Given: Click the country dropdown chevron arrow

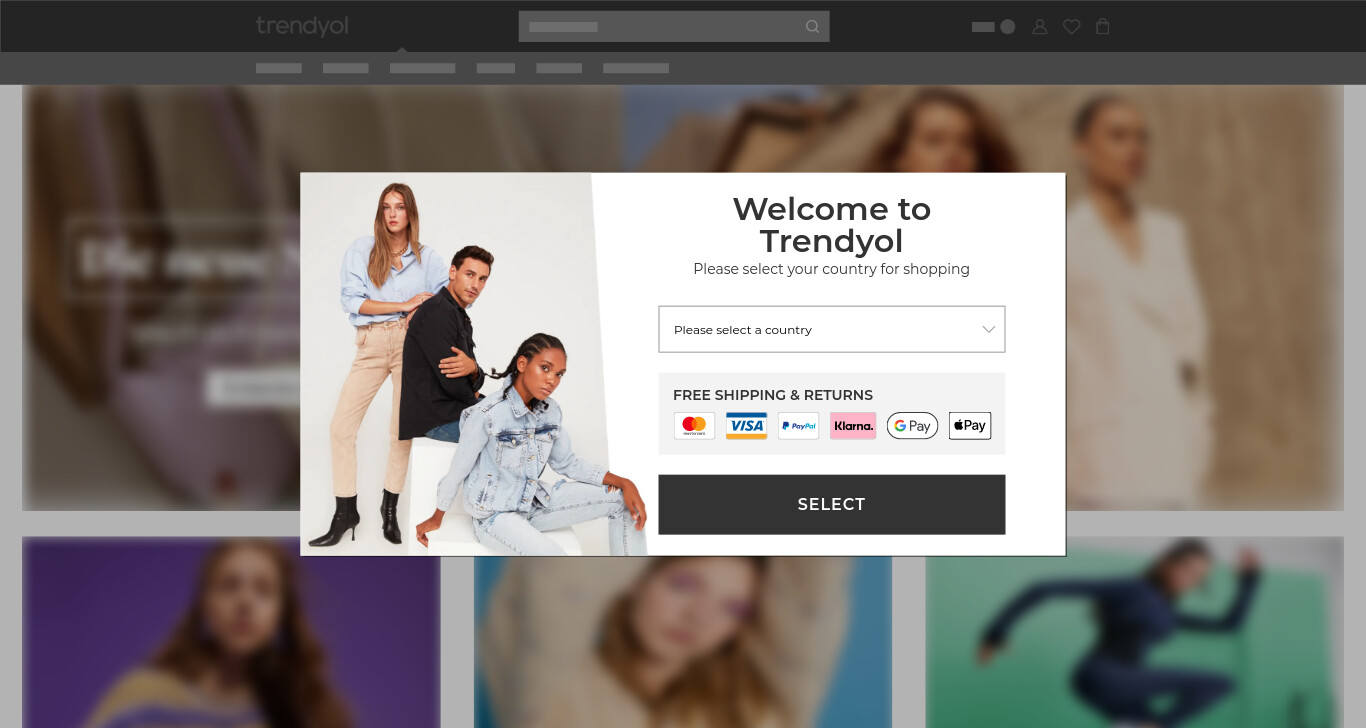Looking at the screenshot, I should [x=988, y=330].
